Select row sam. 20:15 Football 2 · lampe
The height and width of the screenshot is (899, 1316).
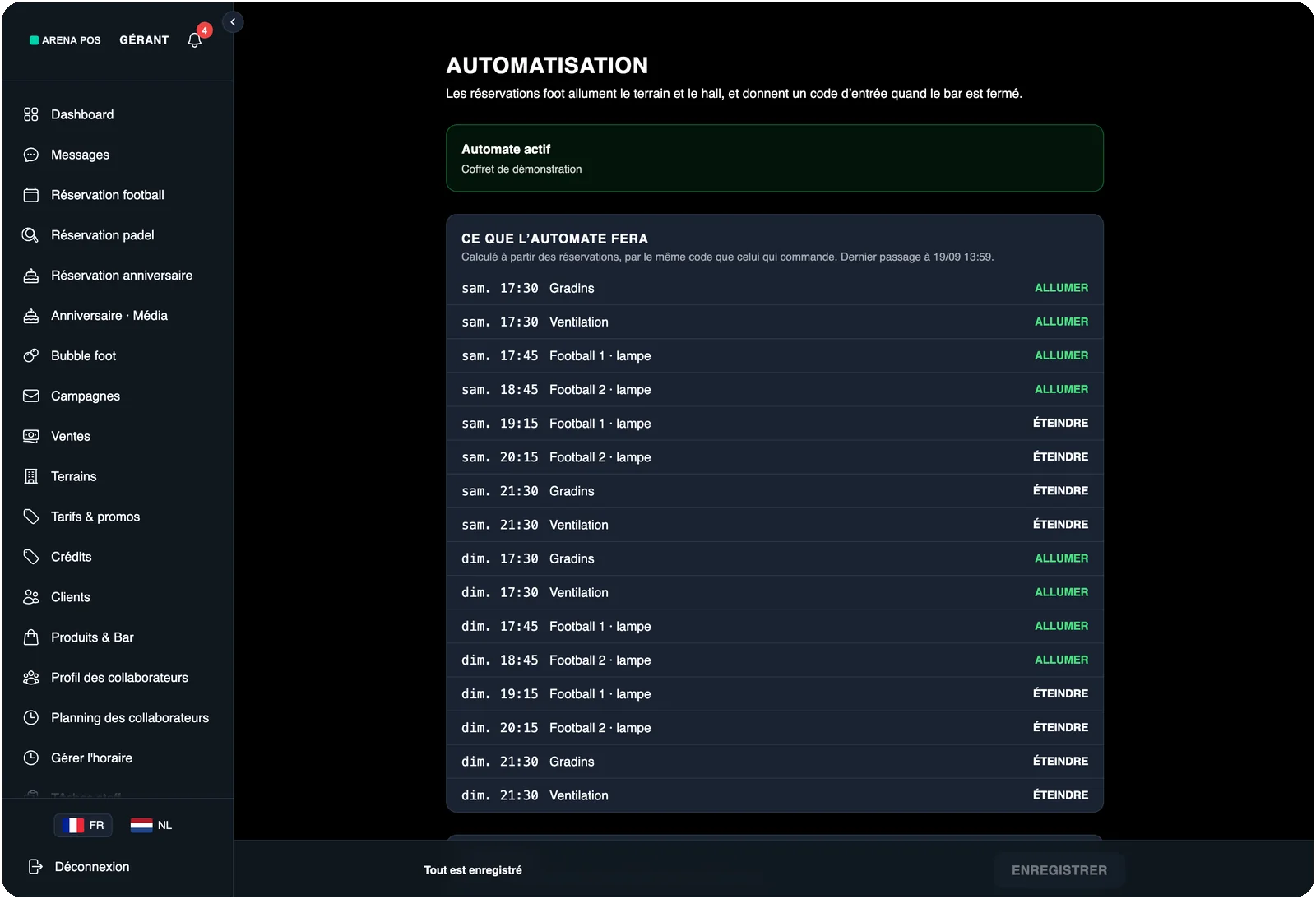pos(775,456)
